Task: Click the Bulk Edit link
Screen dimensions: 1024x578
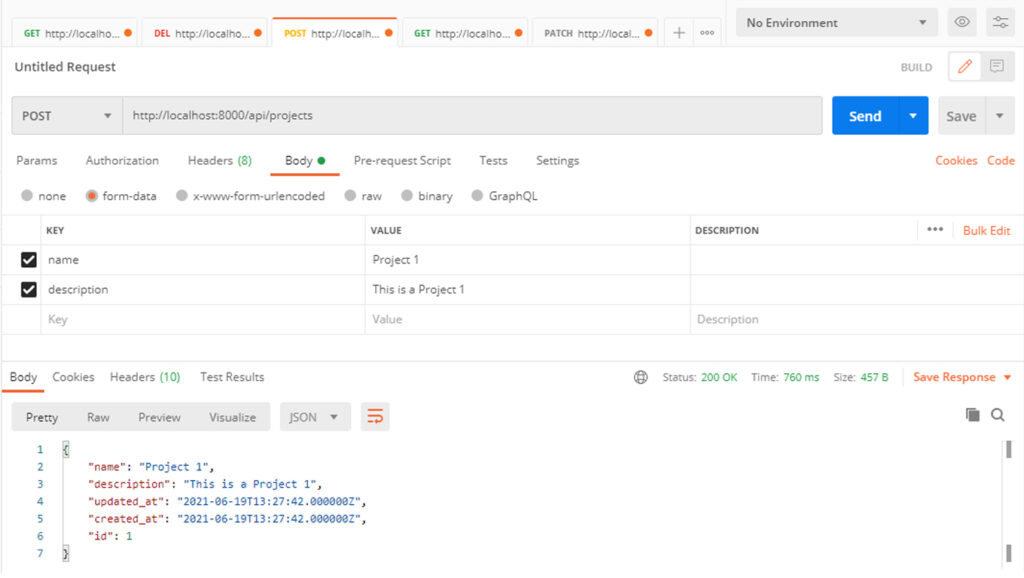Action: (x=986, y=230)
